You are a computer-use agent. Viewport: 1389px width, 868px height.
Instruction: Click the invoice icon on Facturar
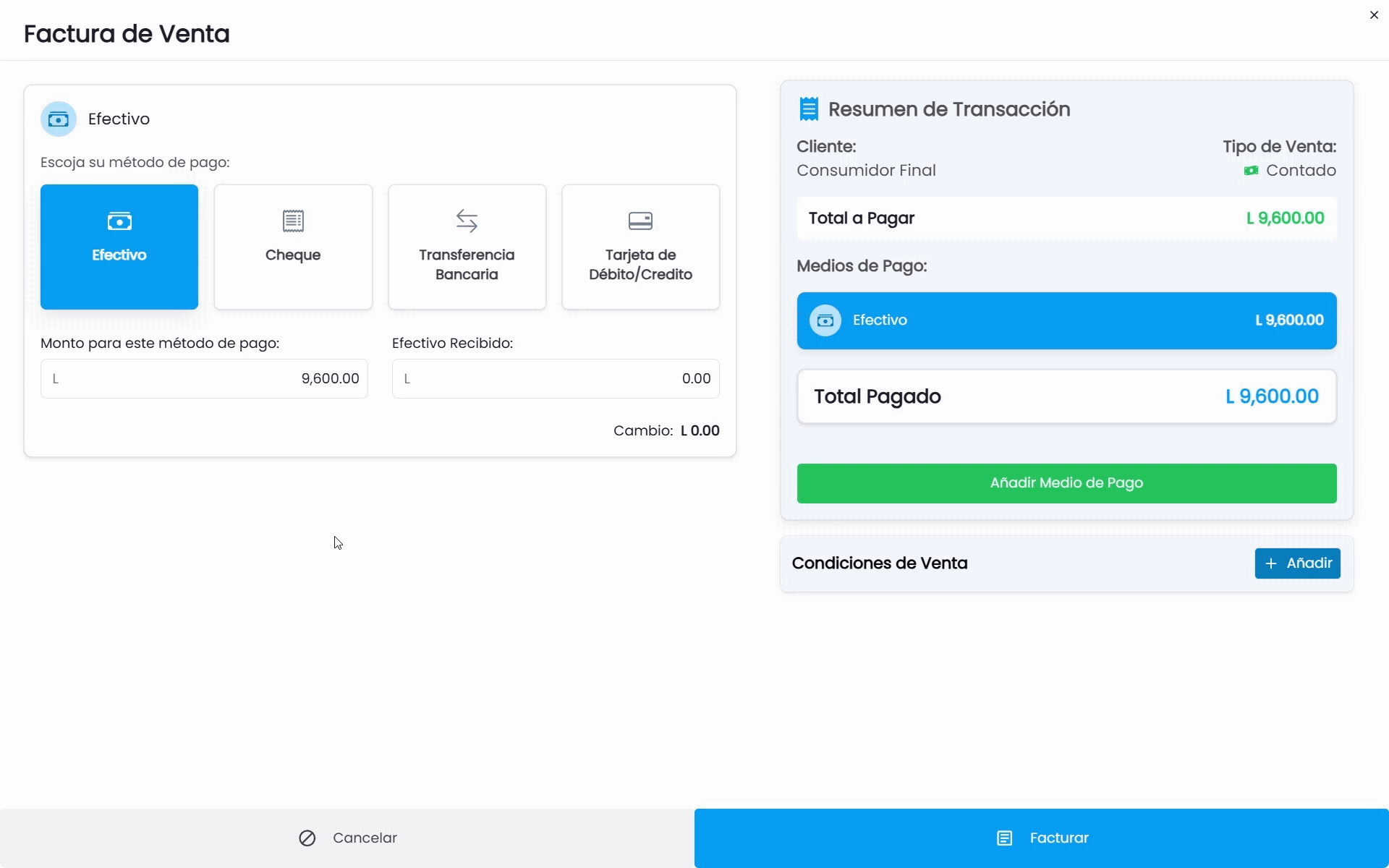(1005, 838)
